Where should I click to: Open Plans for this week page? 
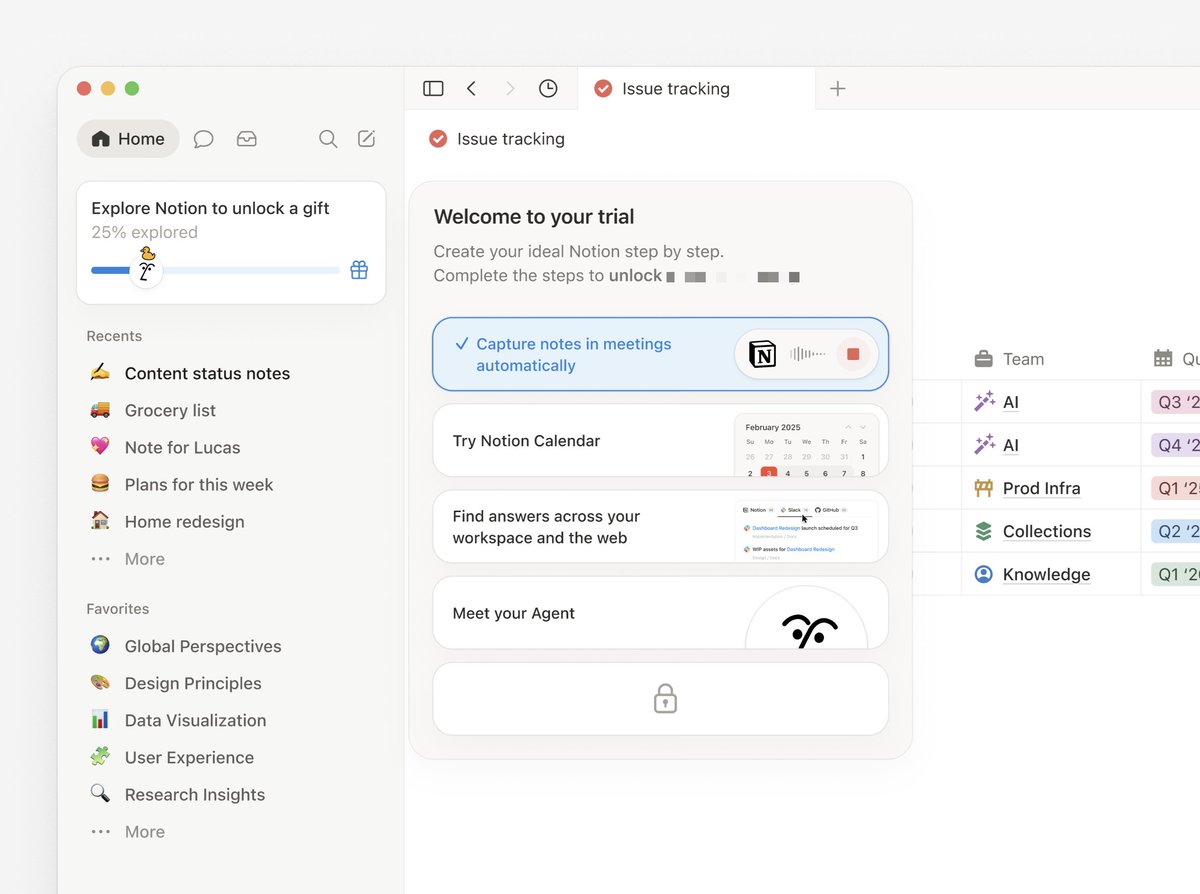[x=199, y=484]
